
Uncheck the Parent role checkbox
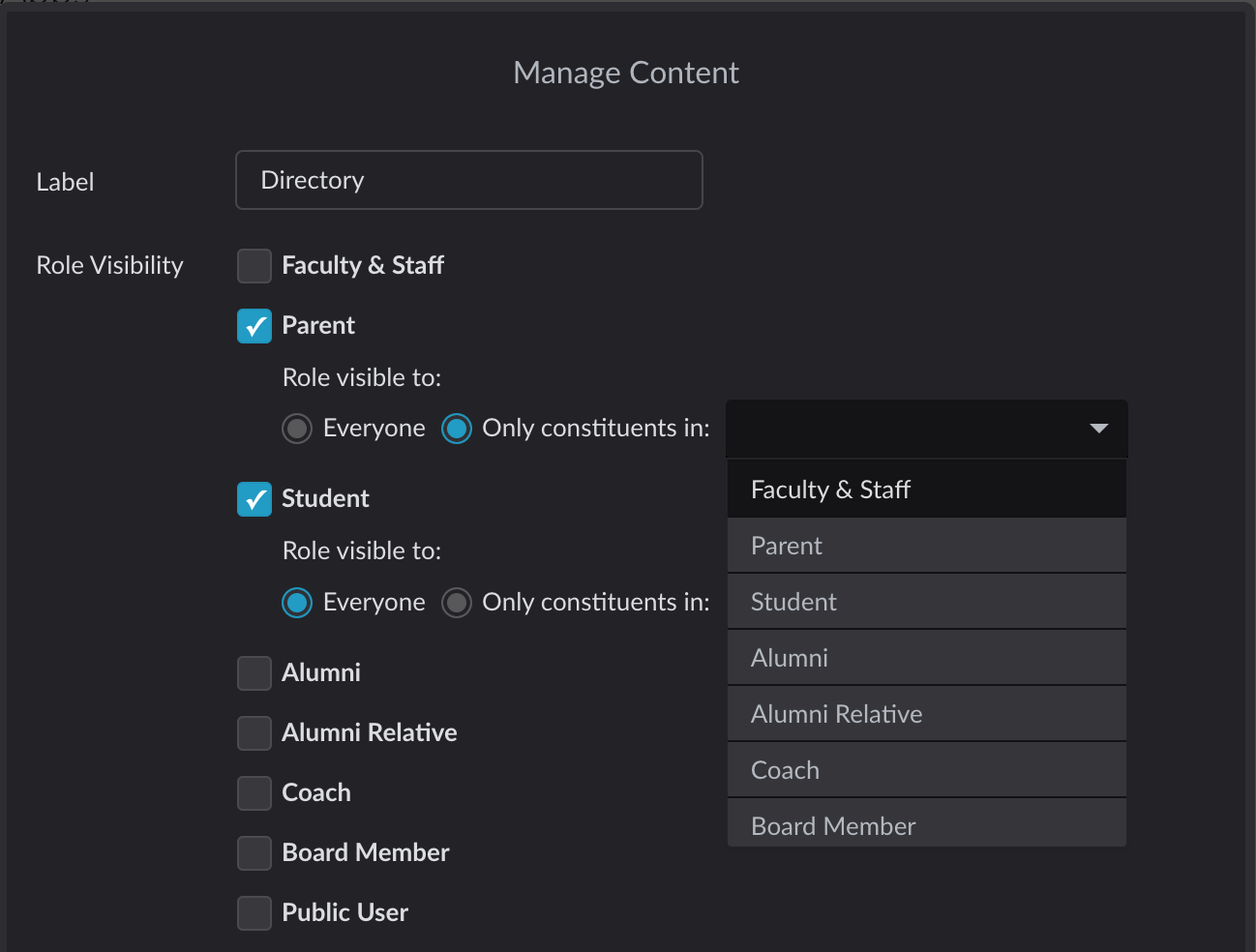point(254,326)
